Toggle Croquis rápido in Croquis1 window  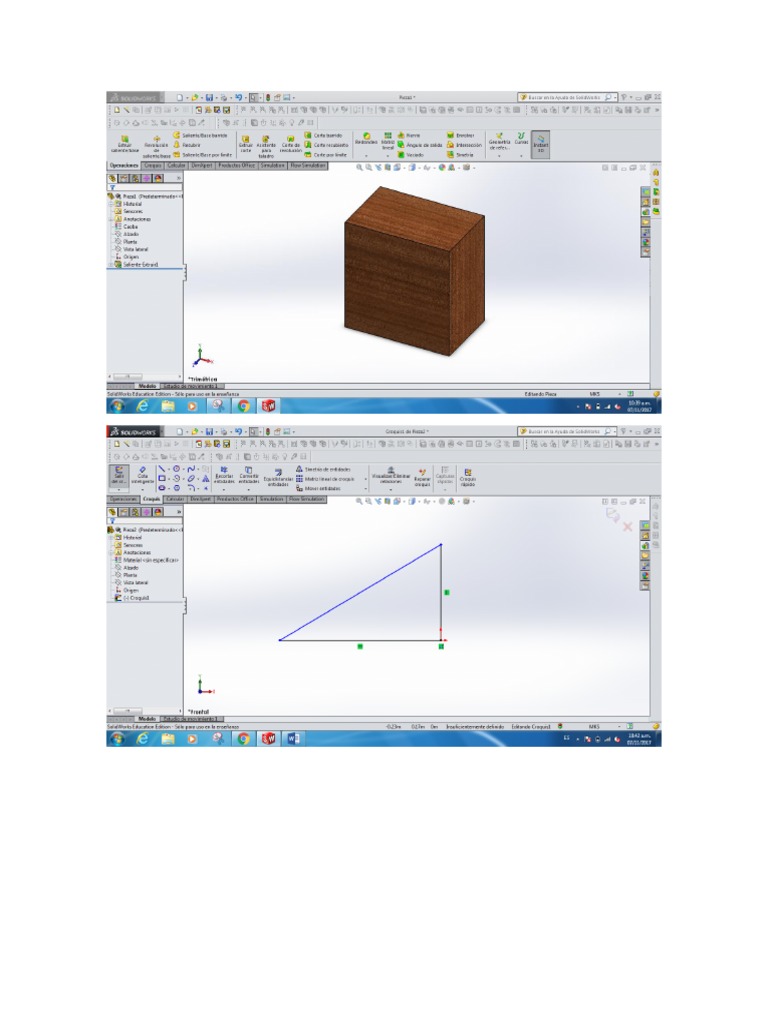click(x=468, y=477)
